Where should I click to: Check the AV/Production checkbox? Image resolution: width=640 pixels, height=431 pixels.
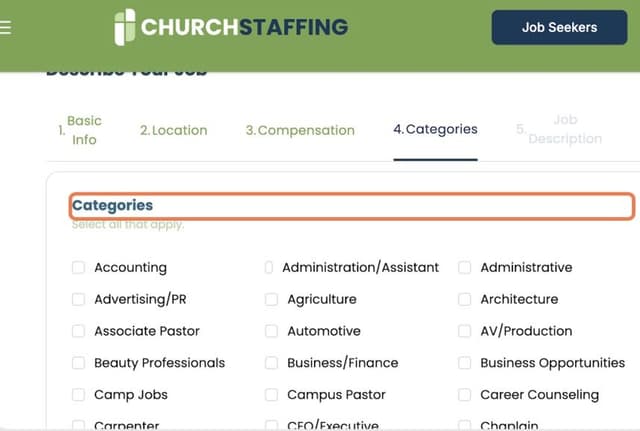pos(465,331)
